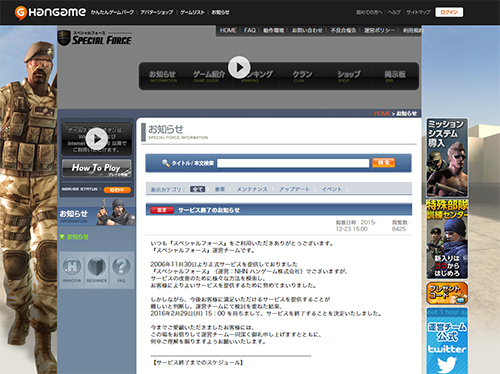This screenshot has height=374, width=500.
Task: Open the クラン navigation menu item
Action: (x=302, y=76)
